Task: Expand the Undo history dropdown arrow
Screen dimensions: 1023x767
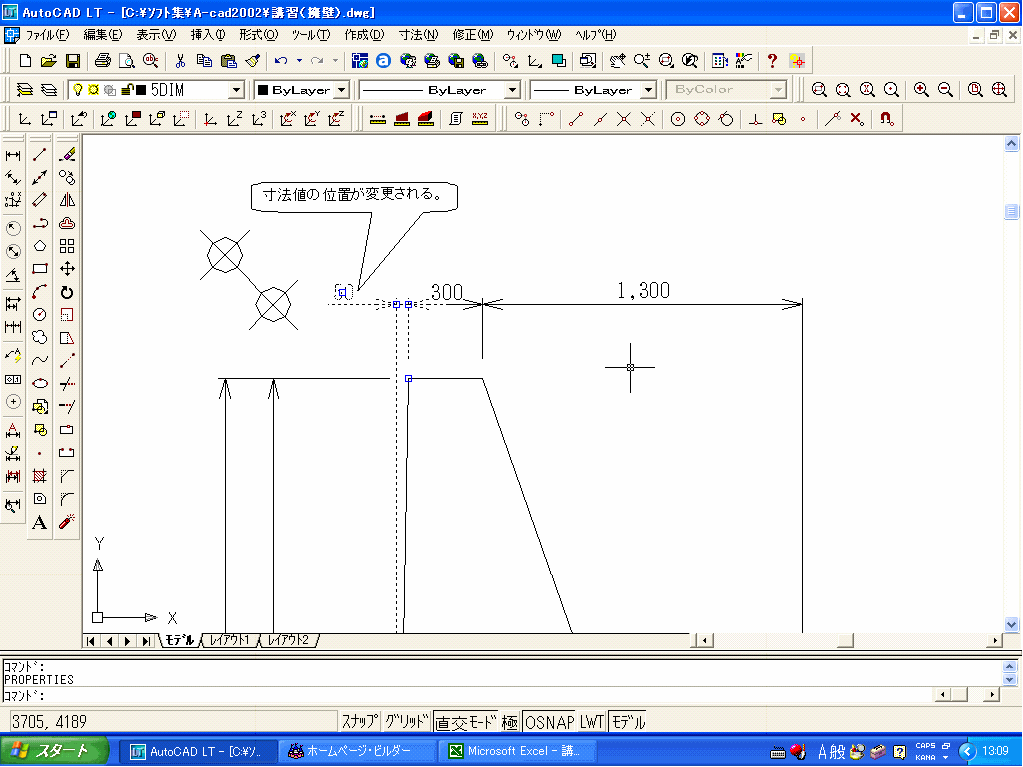Action: pyautogui.click(x=299, y=61)
